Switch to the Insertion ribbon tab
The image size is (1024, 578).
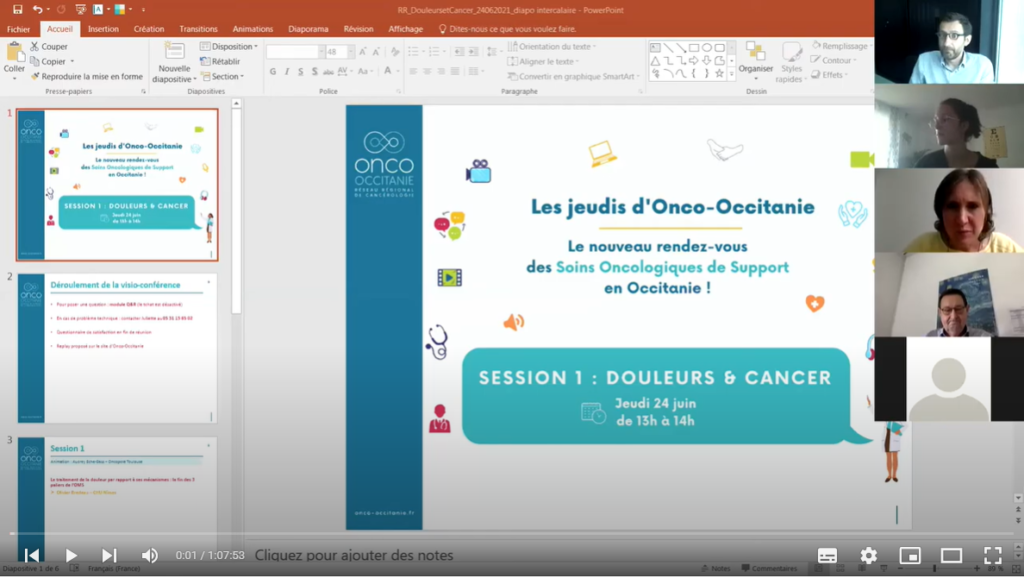pyautogui.click(x=103, y=29)
